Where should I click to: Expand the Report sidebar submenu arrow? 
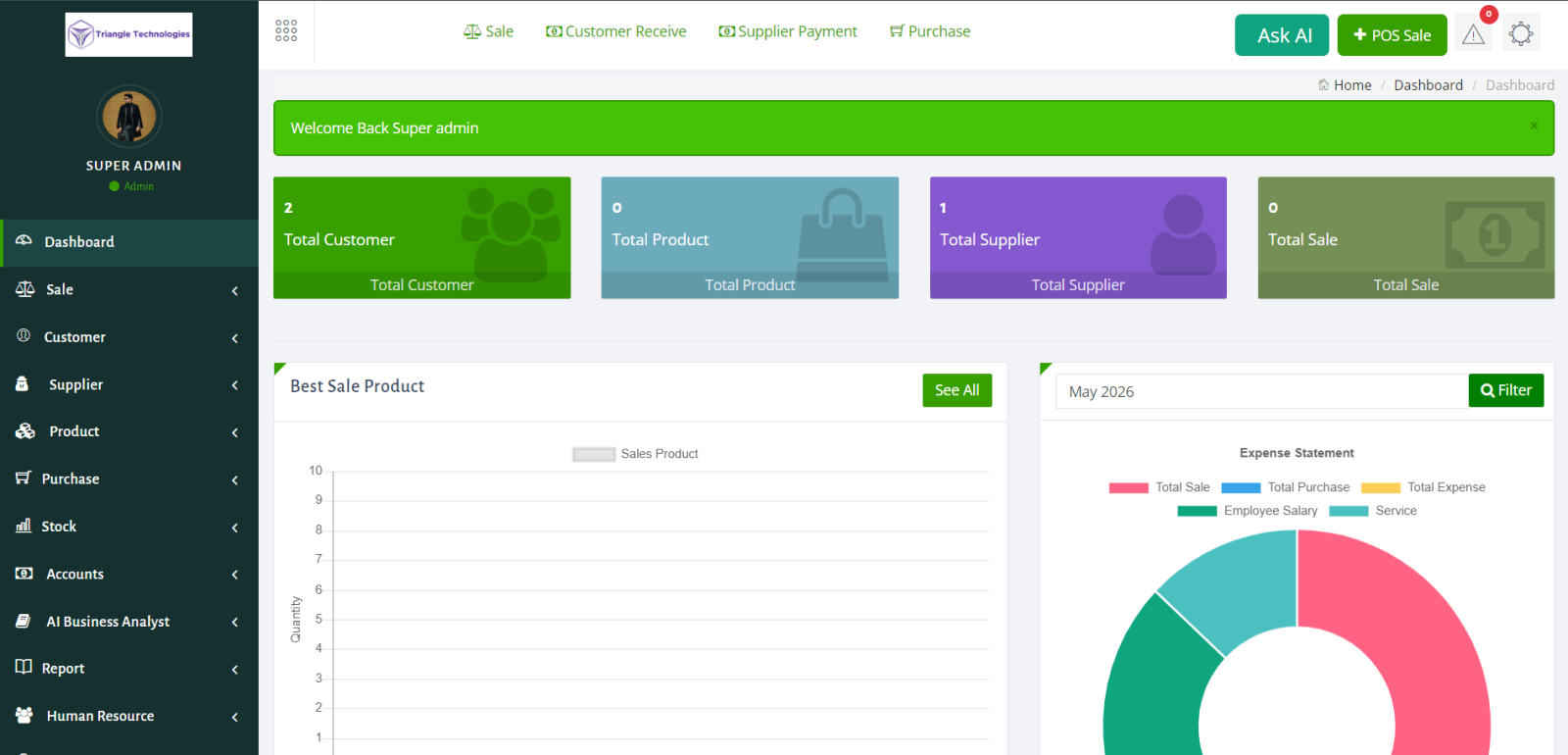[235, 670]
